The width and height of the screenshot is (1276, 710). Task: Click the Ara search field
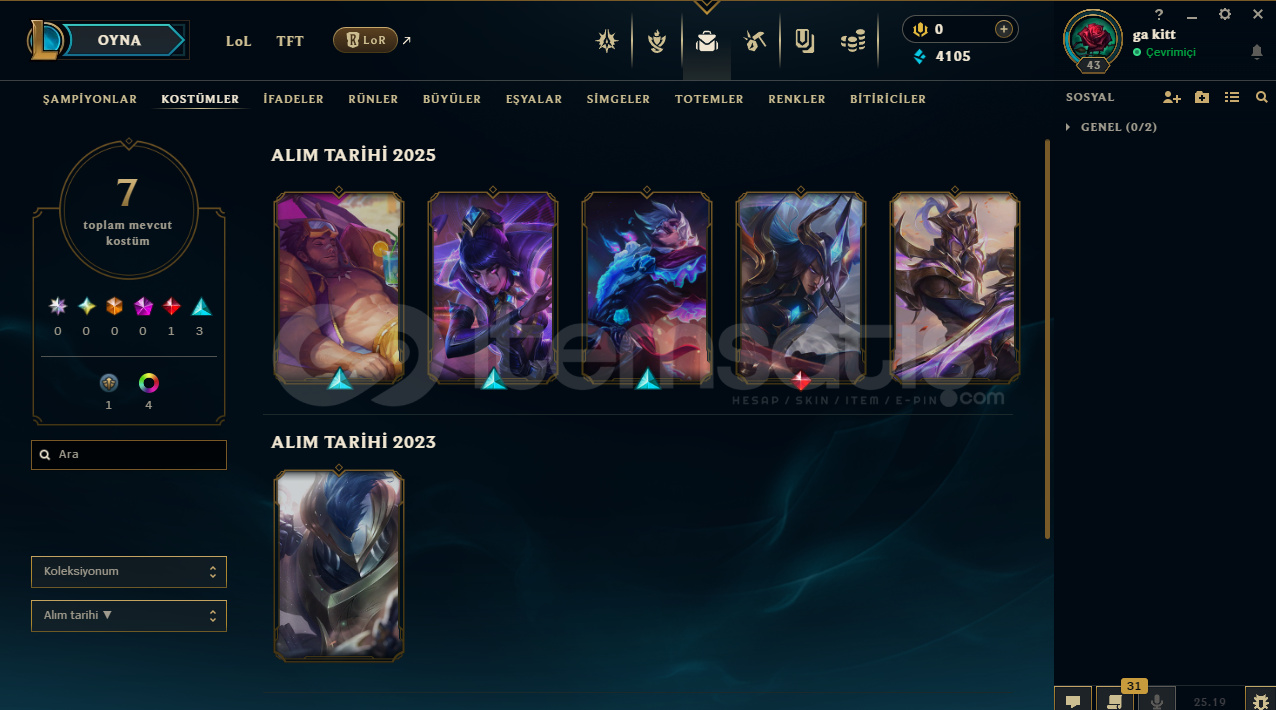[x=129, y=454]
